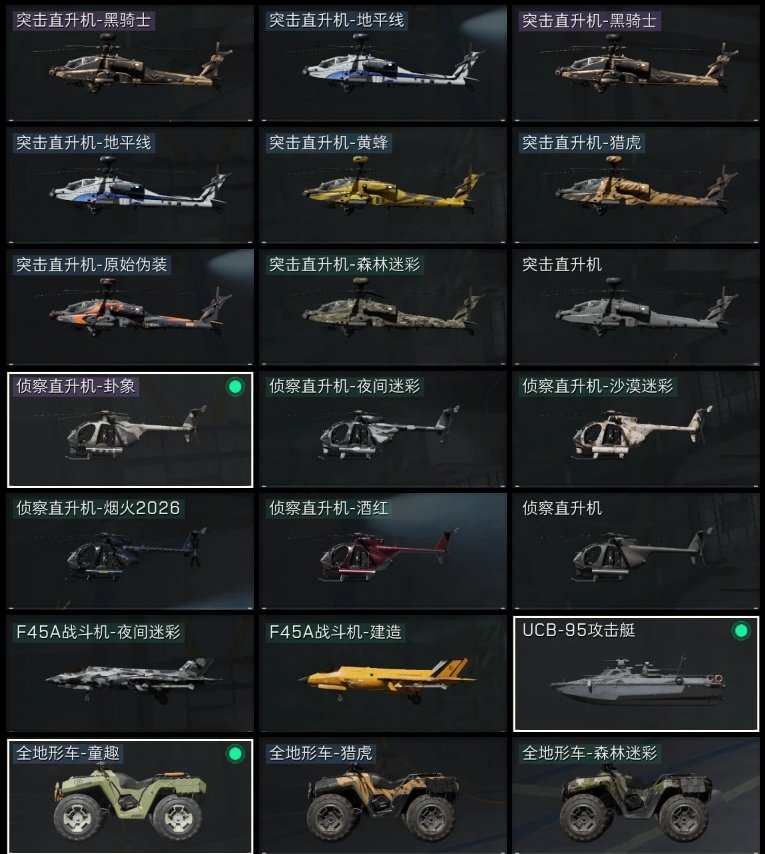Choose the default 侦察直升机 skin card

click(636, 551)
